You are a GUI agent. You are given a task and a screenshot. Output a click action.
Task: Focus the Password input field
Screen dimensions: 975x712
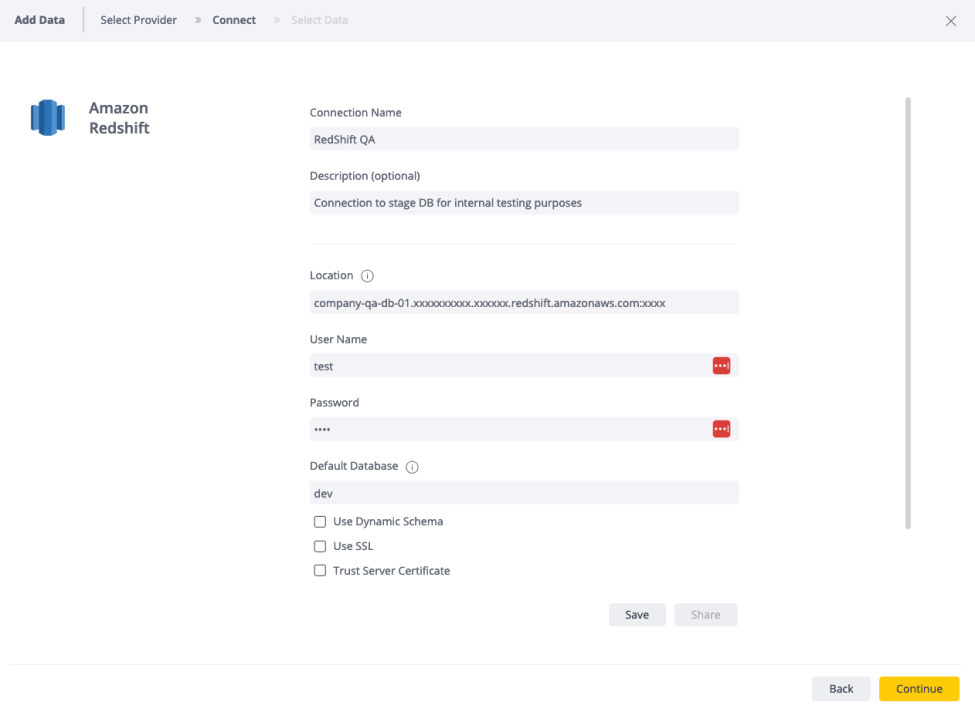(x=524, y=429)
